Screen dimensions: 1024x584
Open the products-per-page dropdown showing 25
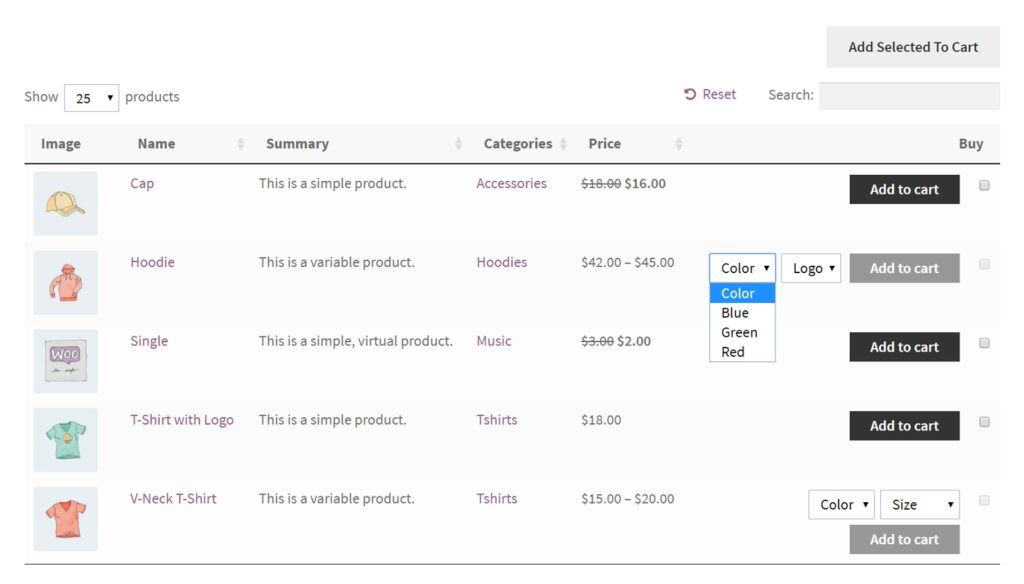pos(92,98)
